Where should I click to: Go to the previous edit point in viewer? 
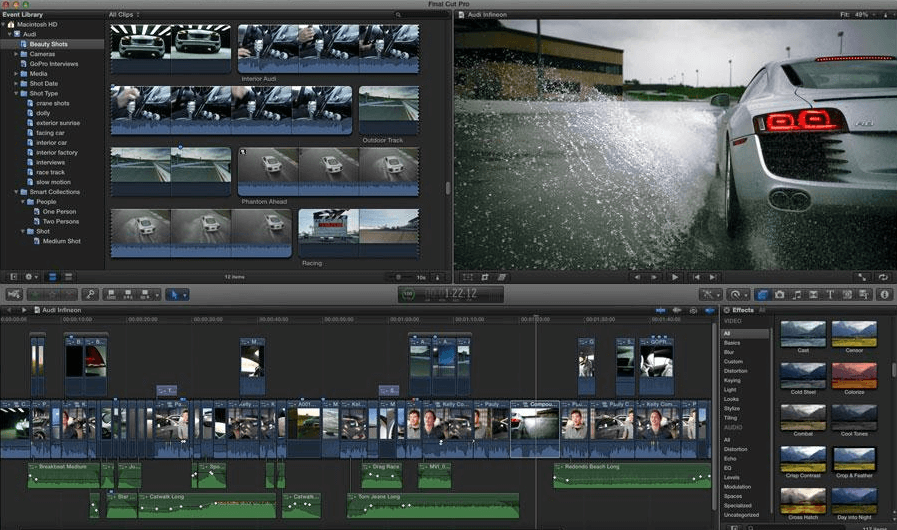pyautogui.click(x=696, y=277)
